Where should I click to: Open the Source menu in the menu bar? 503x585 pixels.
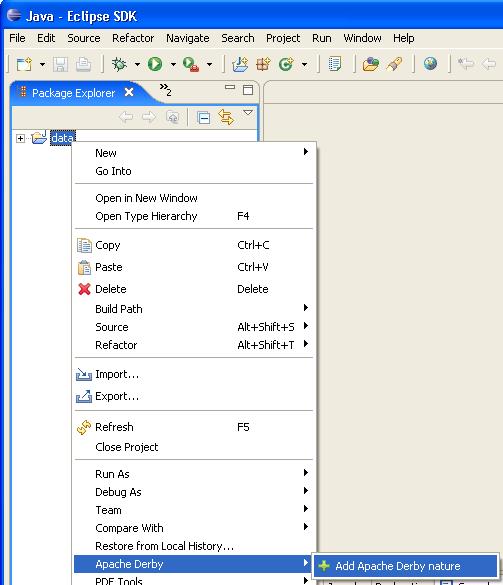click(x=84, y=38)
